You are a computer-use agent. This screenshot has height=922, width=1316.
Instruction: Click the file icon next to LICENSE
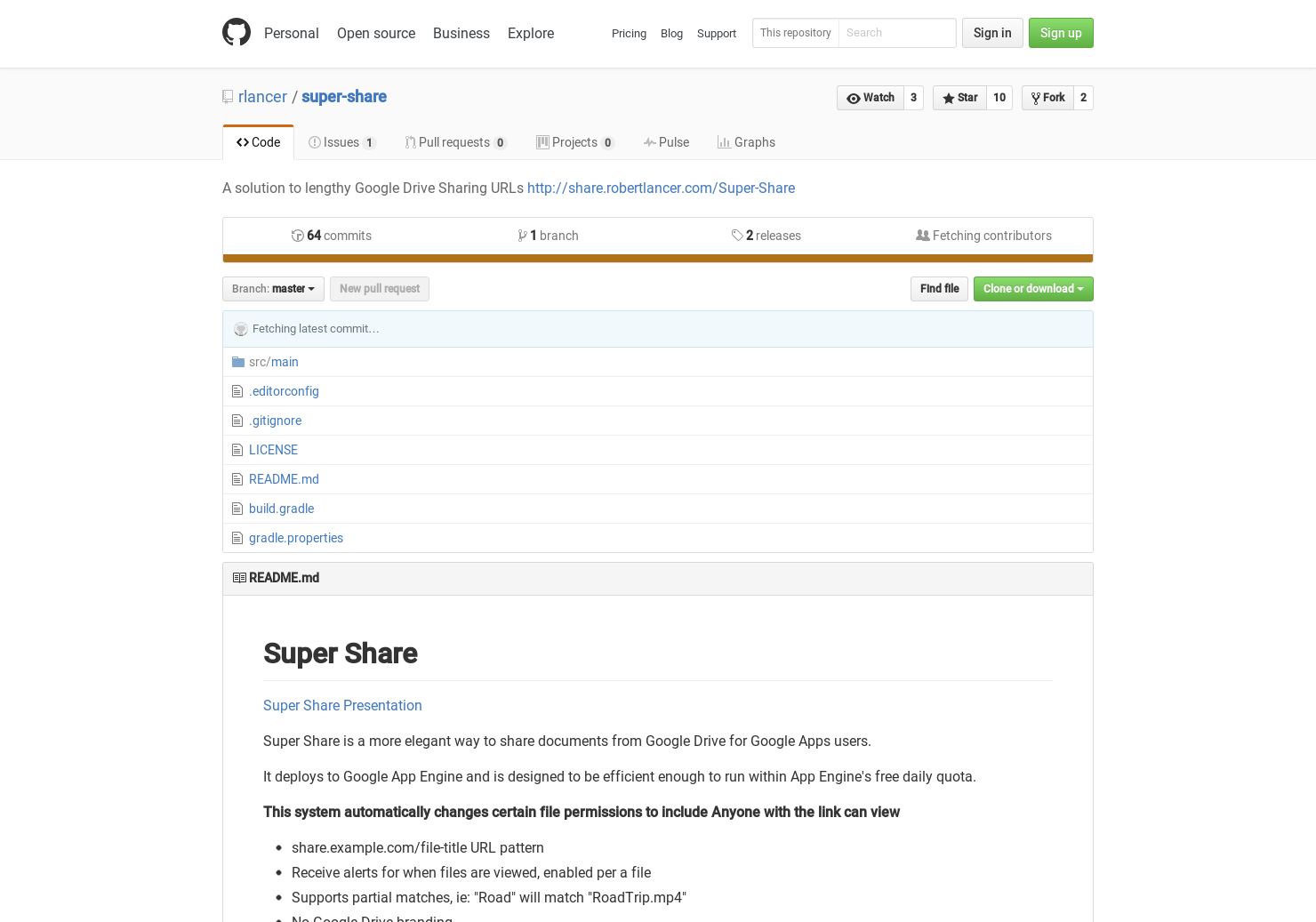237,450
